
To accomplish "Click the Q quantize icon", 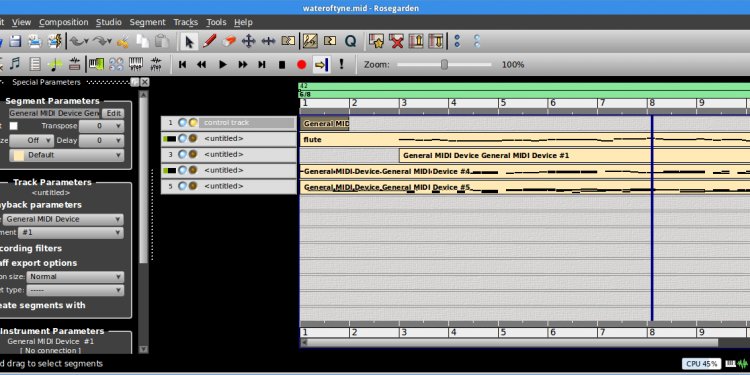I will tap(350, 42).
